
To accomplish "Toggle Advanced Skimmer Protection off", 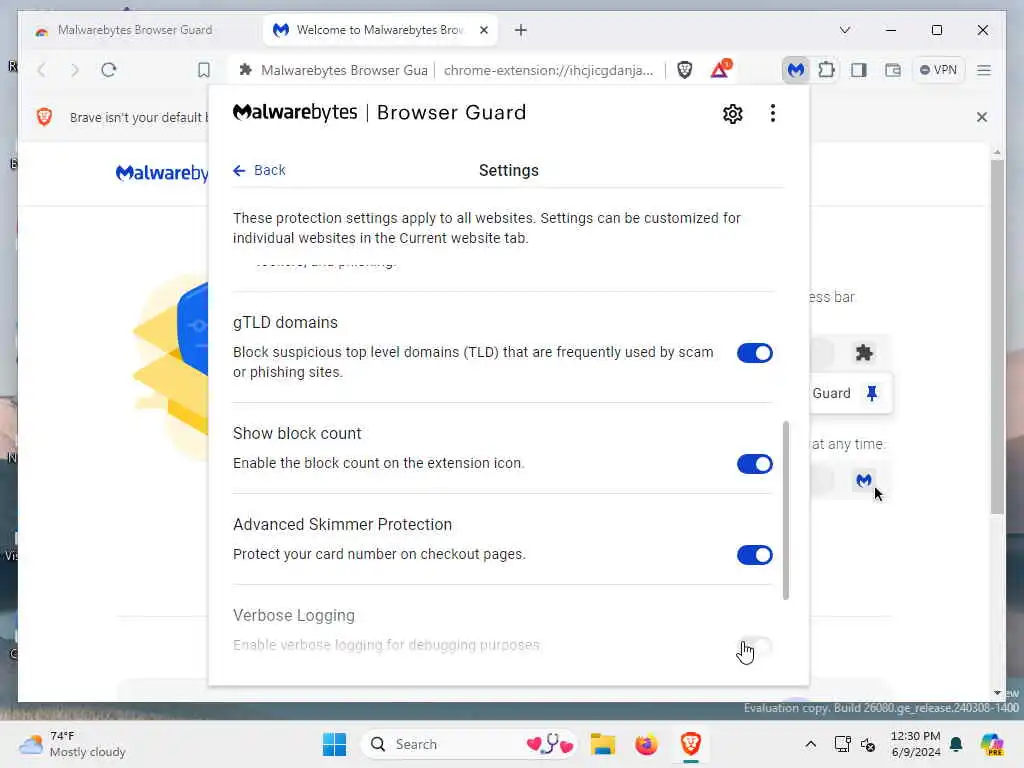I will [x=754, y=555].
